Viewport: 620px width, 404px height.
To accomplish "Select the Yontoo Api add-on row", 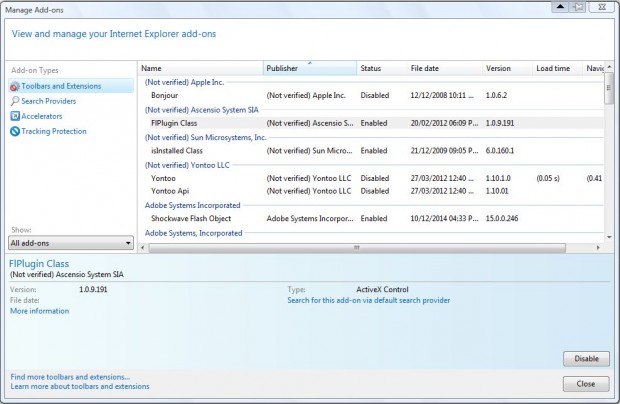I will pyautogui.click(x=371, y=191).
